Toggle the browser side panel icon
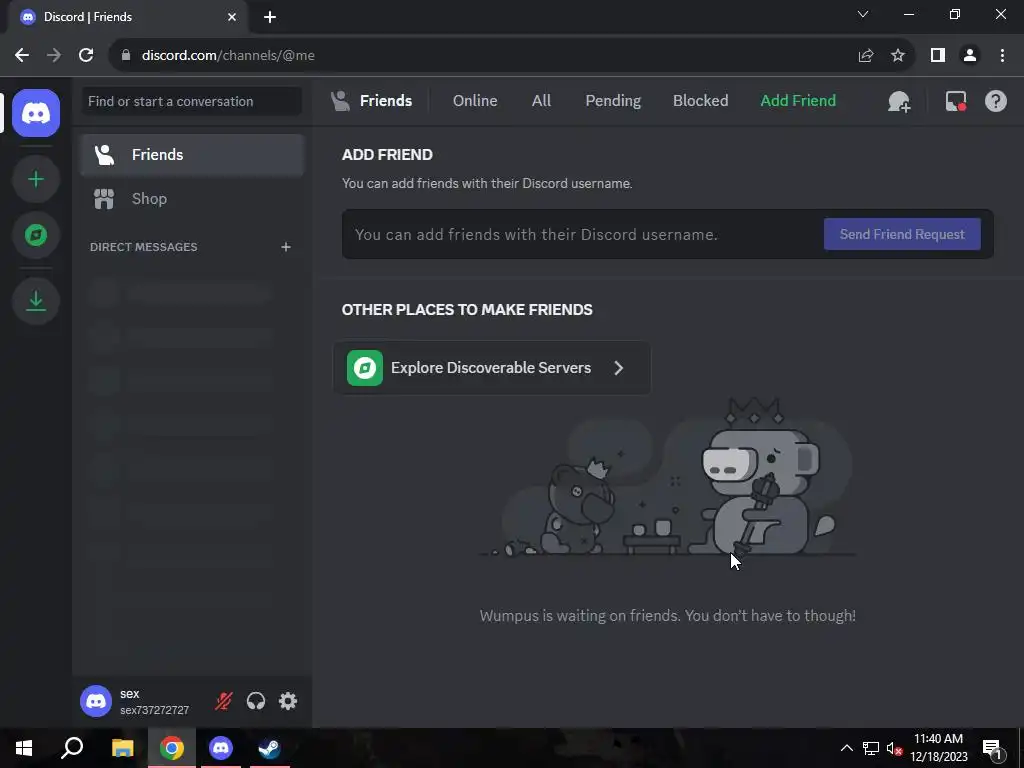This screenshot has width=1024, height=768. pyautogui.click(x=938, y=56)
